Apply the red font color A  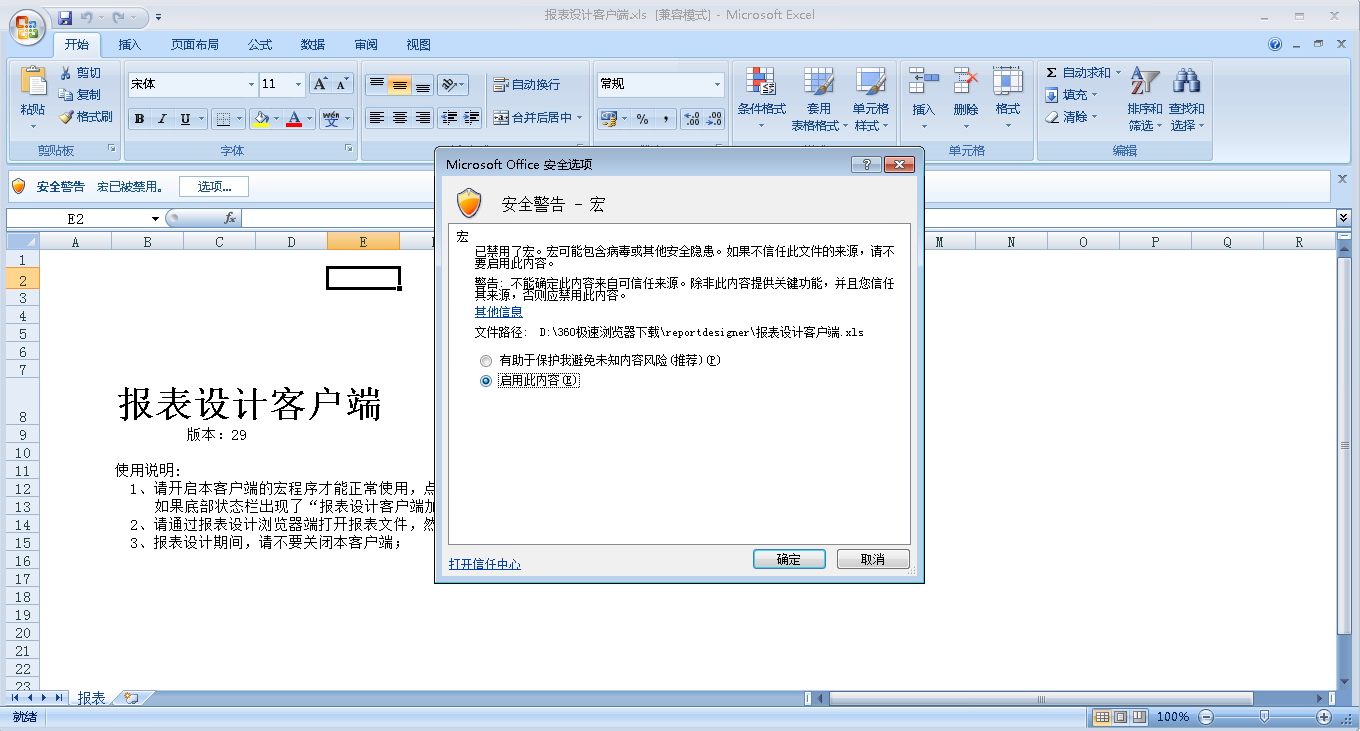coord(294,119)
